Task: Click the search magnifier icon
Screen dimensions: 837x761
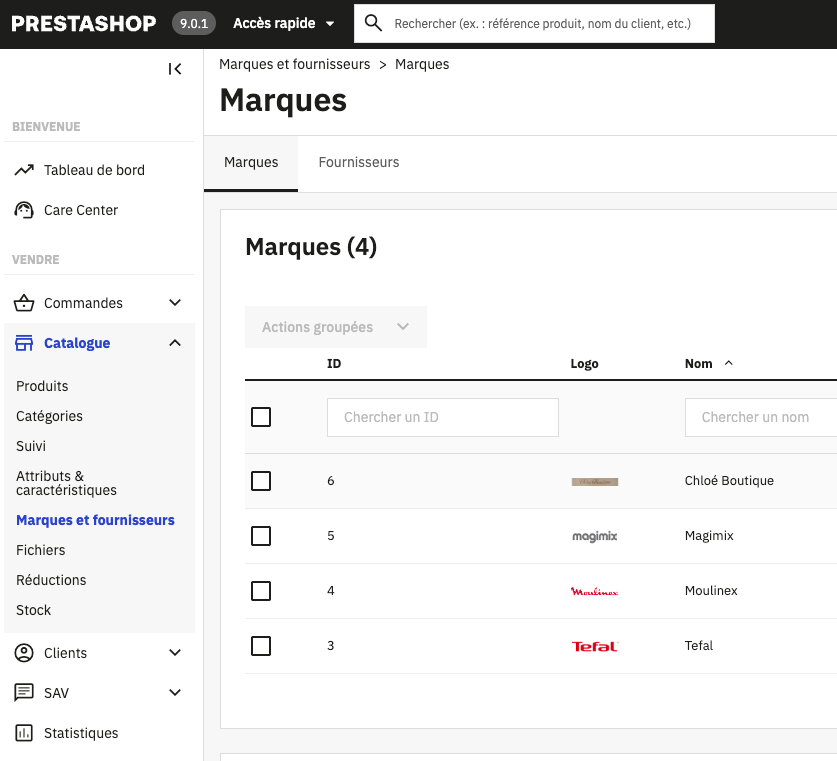Action: coord(373,23)
